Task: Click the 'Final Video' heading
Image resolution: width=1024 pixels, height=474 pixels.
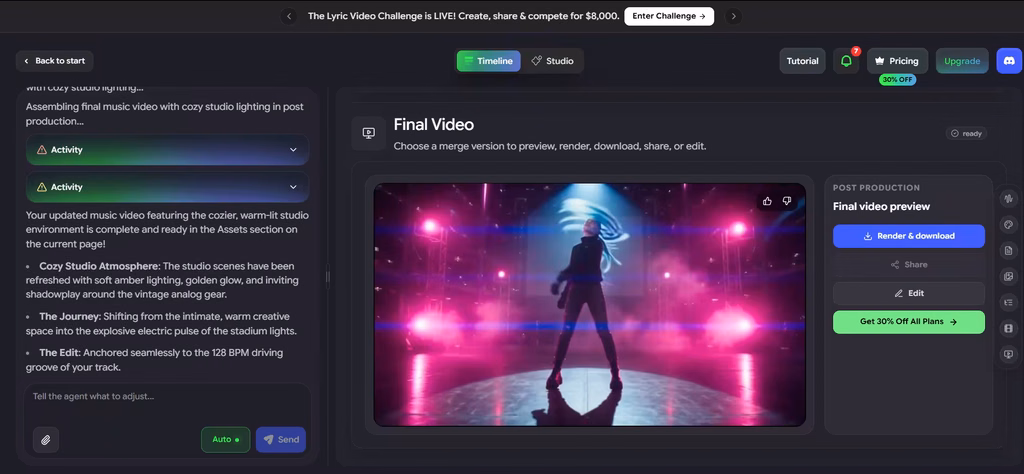Action: coord(434,125)
